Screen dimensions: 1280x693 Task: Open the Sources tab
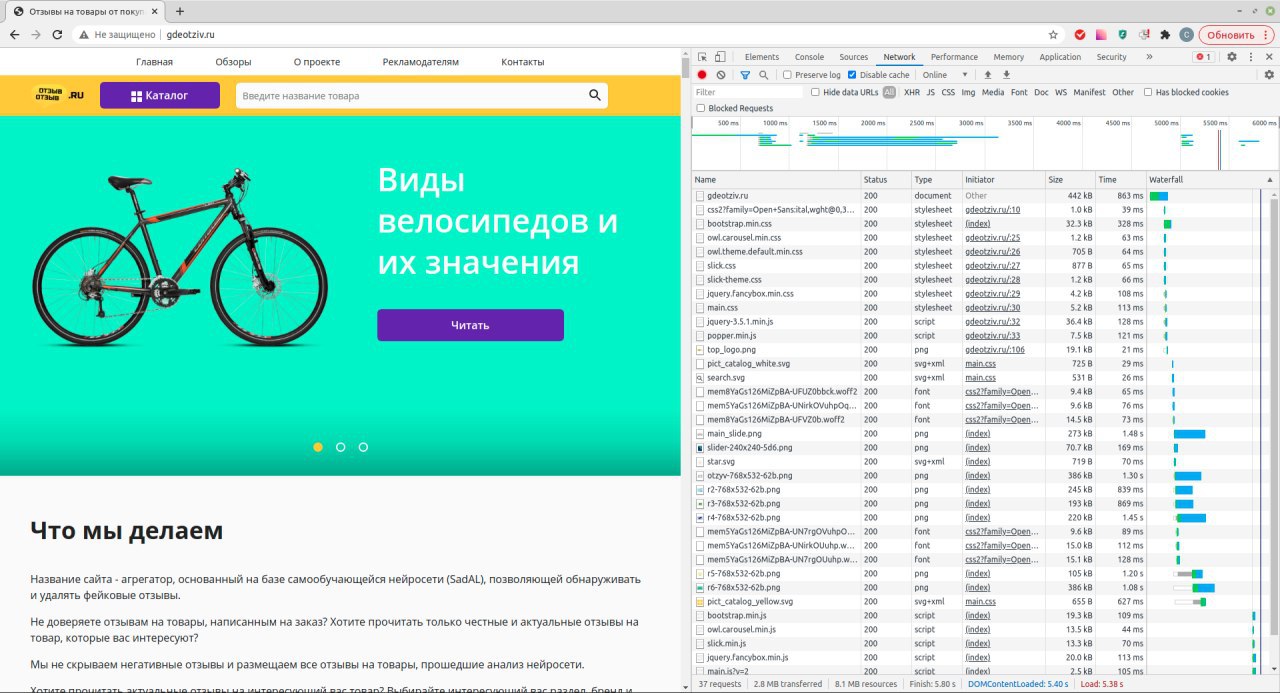click(853, 57)
